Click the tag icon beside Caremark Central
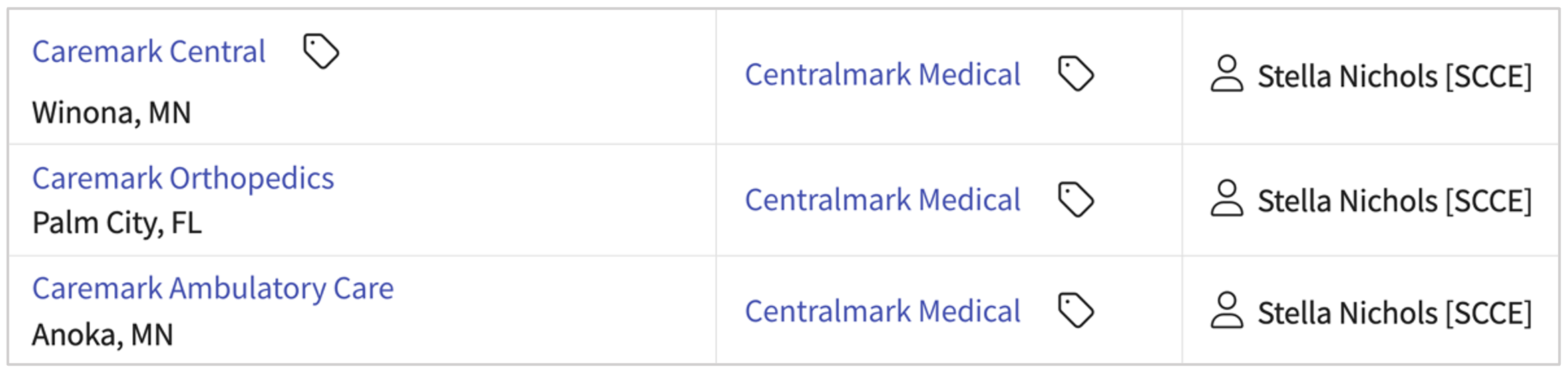The image size is (1568, 373). tap(321, 51)
